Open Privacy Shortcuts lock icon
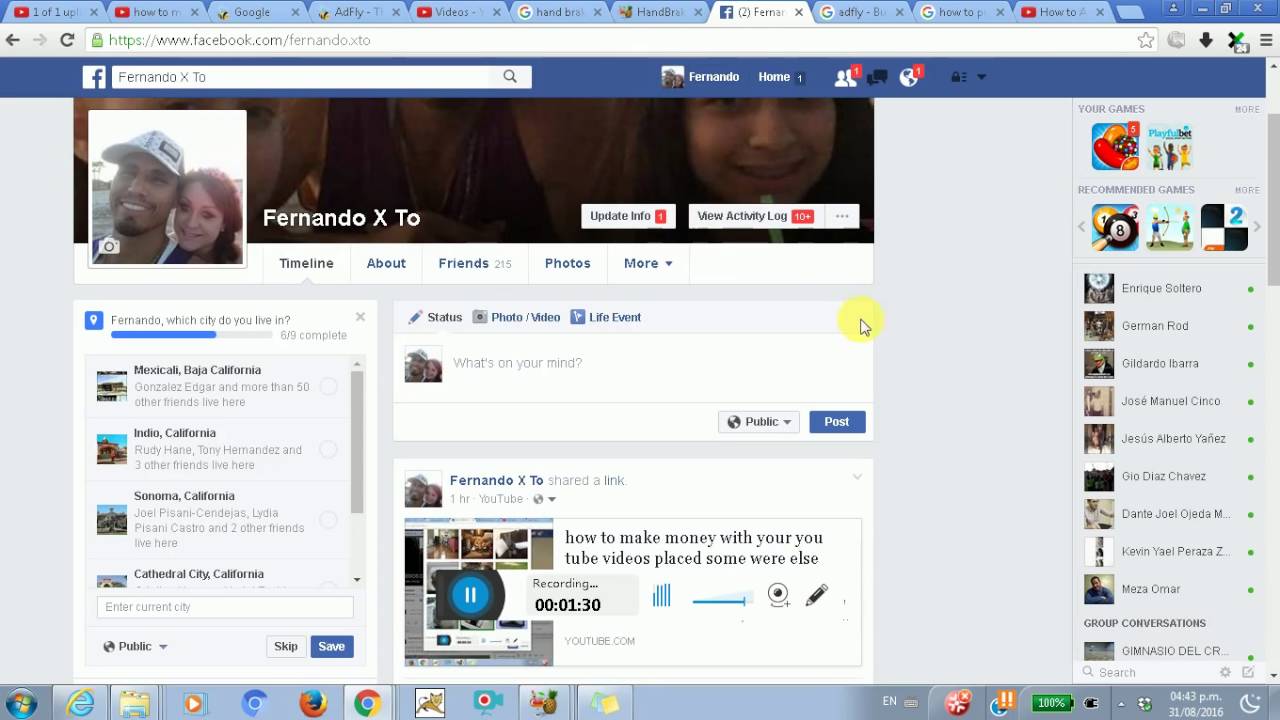The width and height of the screenshot is (1280, 720). 958,77
